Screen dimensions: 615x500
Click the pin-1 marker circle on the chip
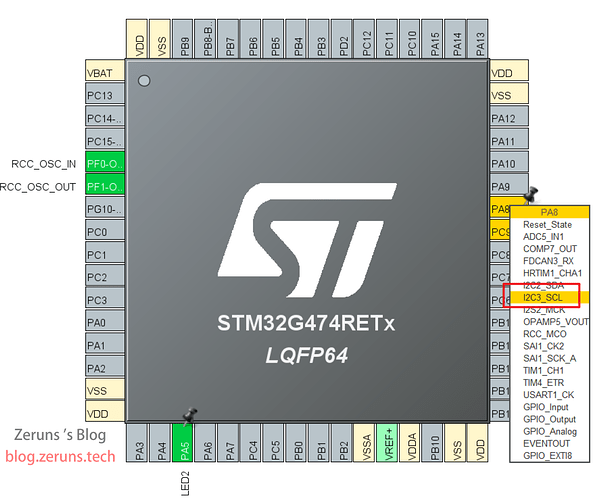click(144, 80)
